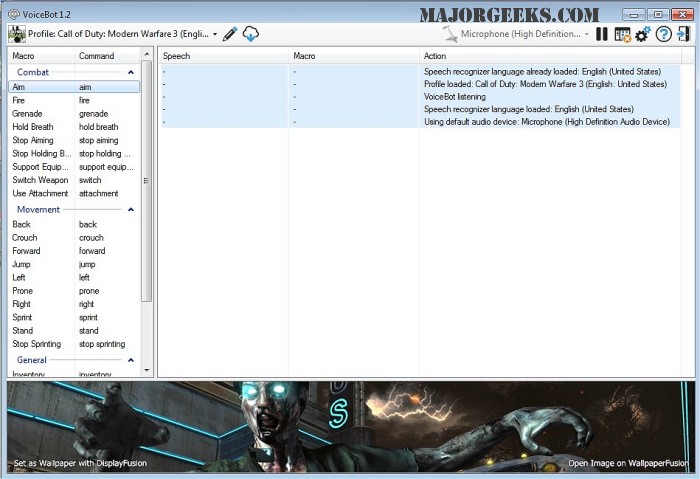Select the Stop Sprinting macro

coord(74,344)
